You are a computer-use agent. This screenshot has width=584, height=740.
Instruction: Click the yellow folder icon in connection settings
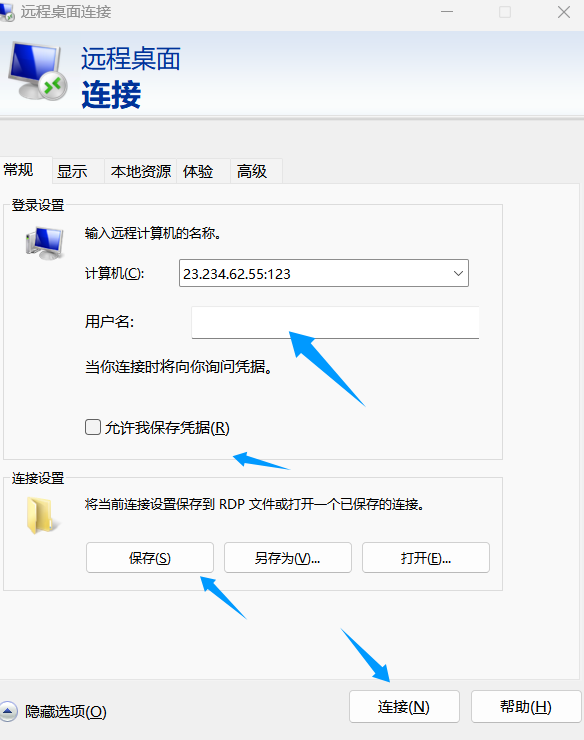coord(43,515)
